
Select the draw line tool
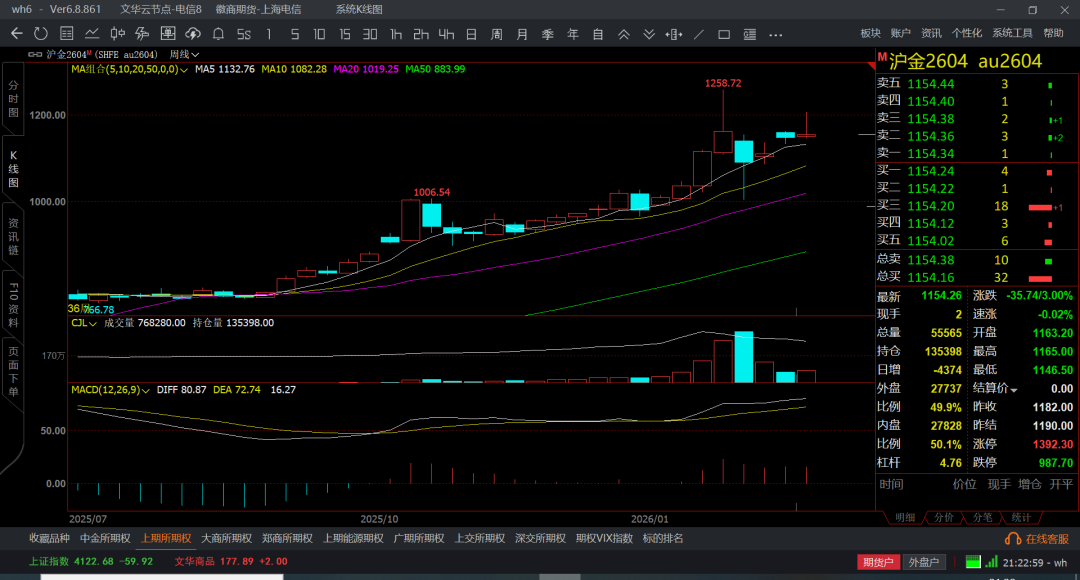point(698,34)
